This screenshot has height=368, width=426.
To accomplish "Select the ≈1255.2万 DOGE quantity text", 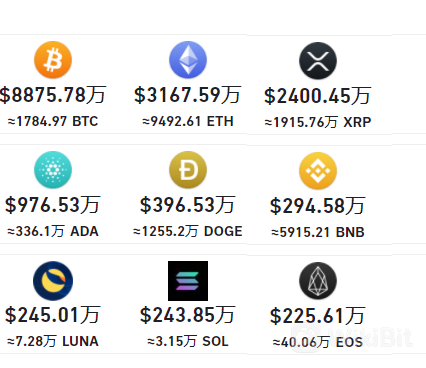I will (x=188, y=231).
